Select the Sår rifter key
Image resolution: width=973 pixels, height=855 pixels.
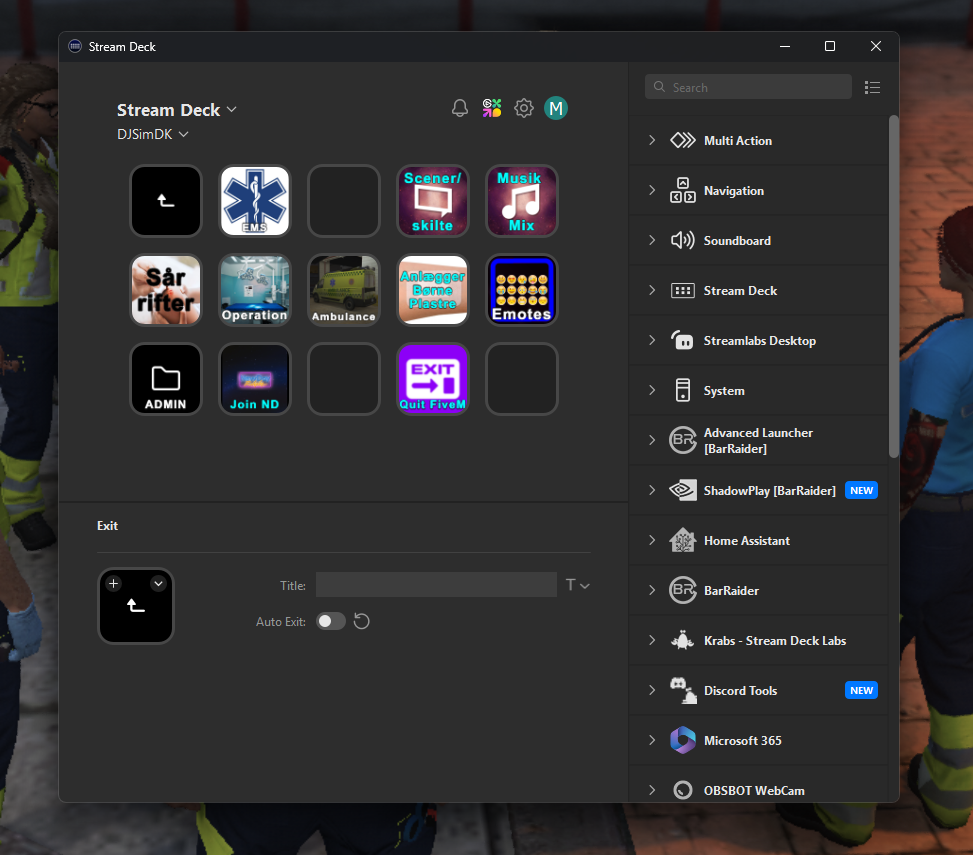point(166,290)
